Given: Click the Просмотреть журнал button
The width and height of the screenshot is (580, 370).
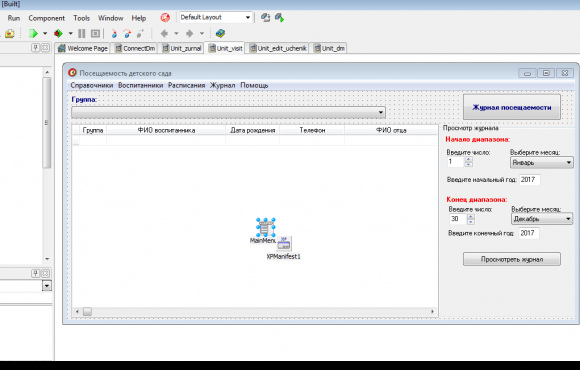Looking at the screenshot, I should click(512, 259).
